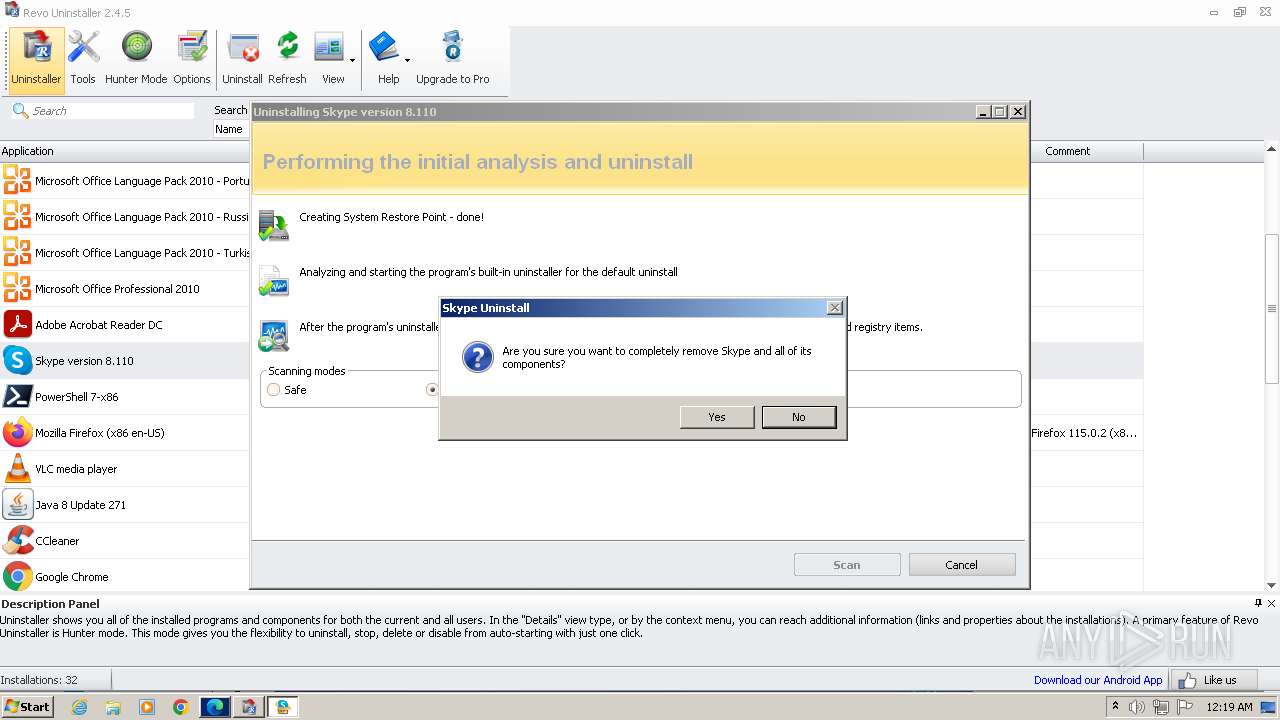Open the Name search-by dropdown

231,129
